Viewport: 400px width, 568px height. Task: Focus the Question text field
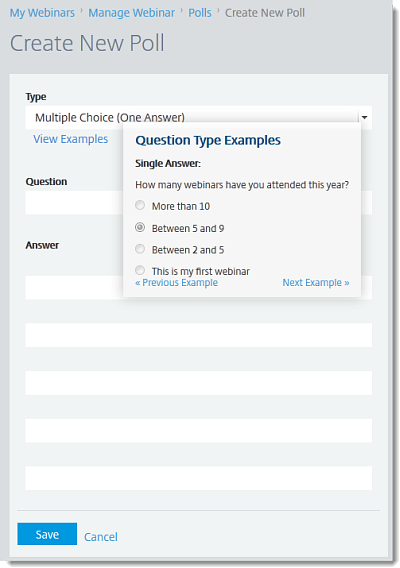(74, 203)
